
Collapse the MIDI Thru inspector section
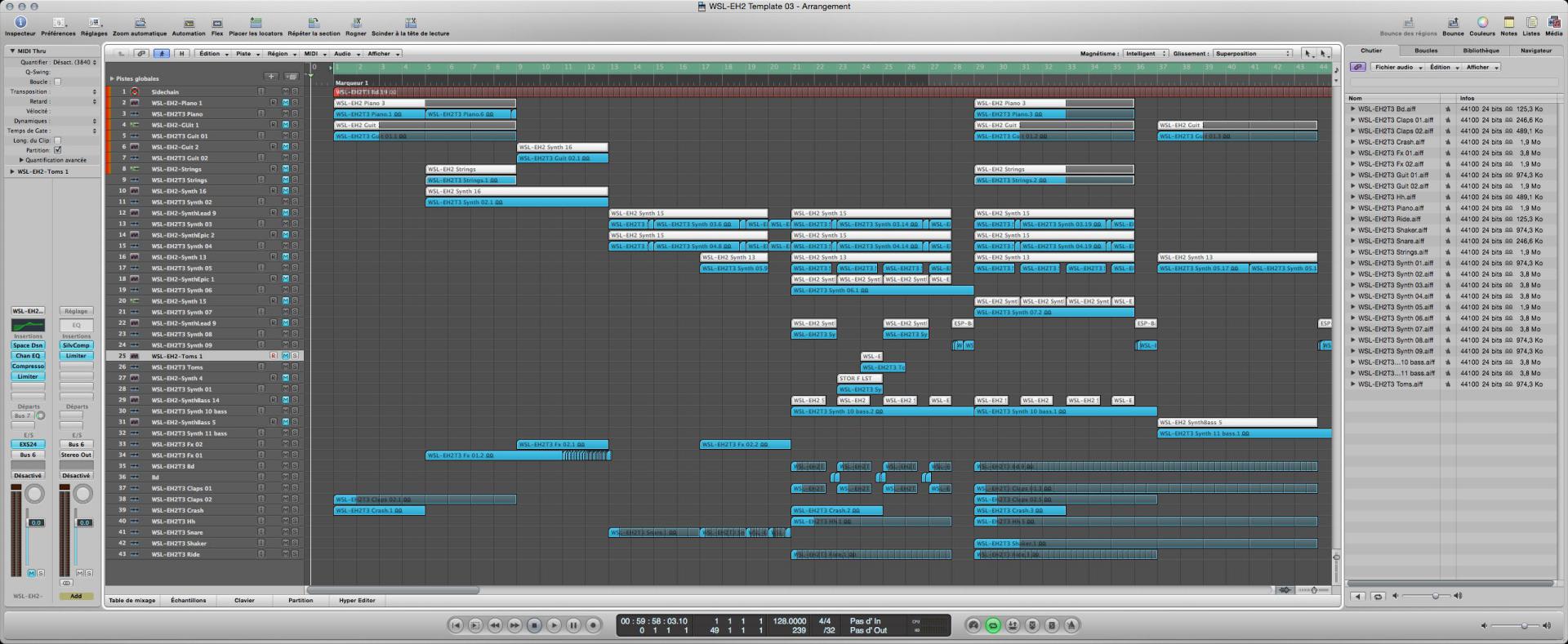(12, 51)
